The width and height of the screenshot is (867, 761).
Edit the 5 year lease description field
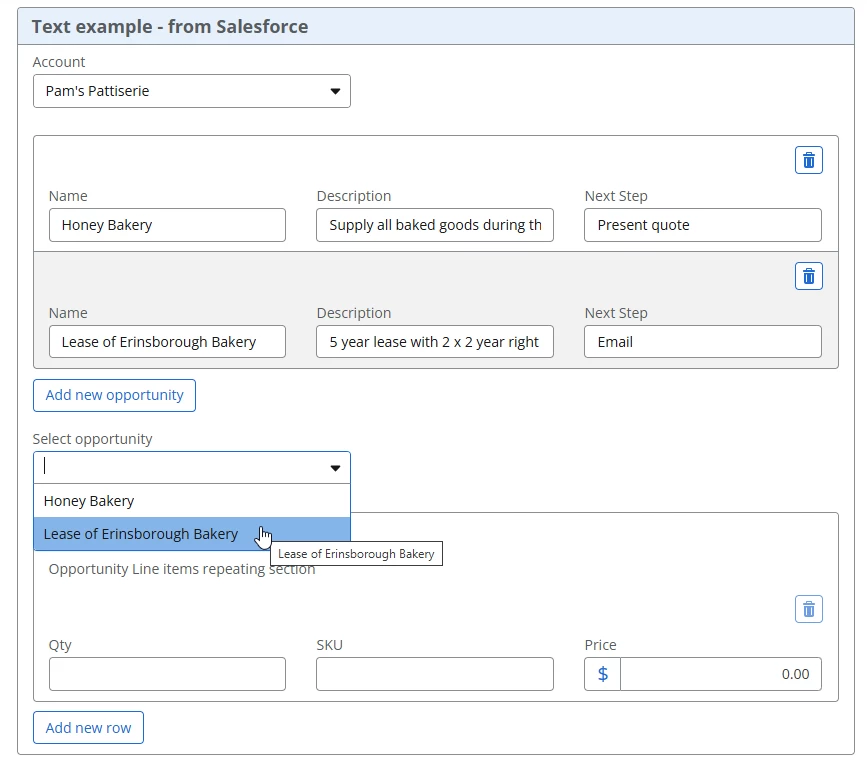tap(434, 342)
